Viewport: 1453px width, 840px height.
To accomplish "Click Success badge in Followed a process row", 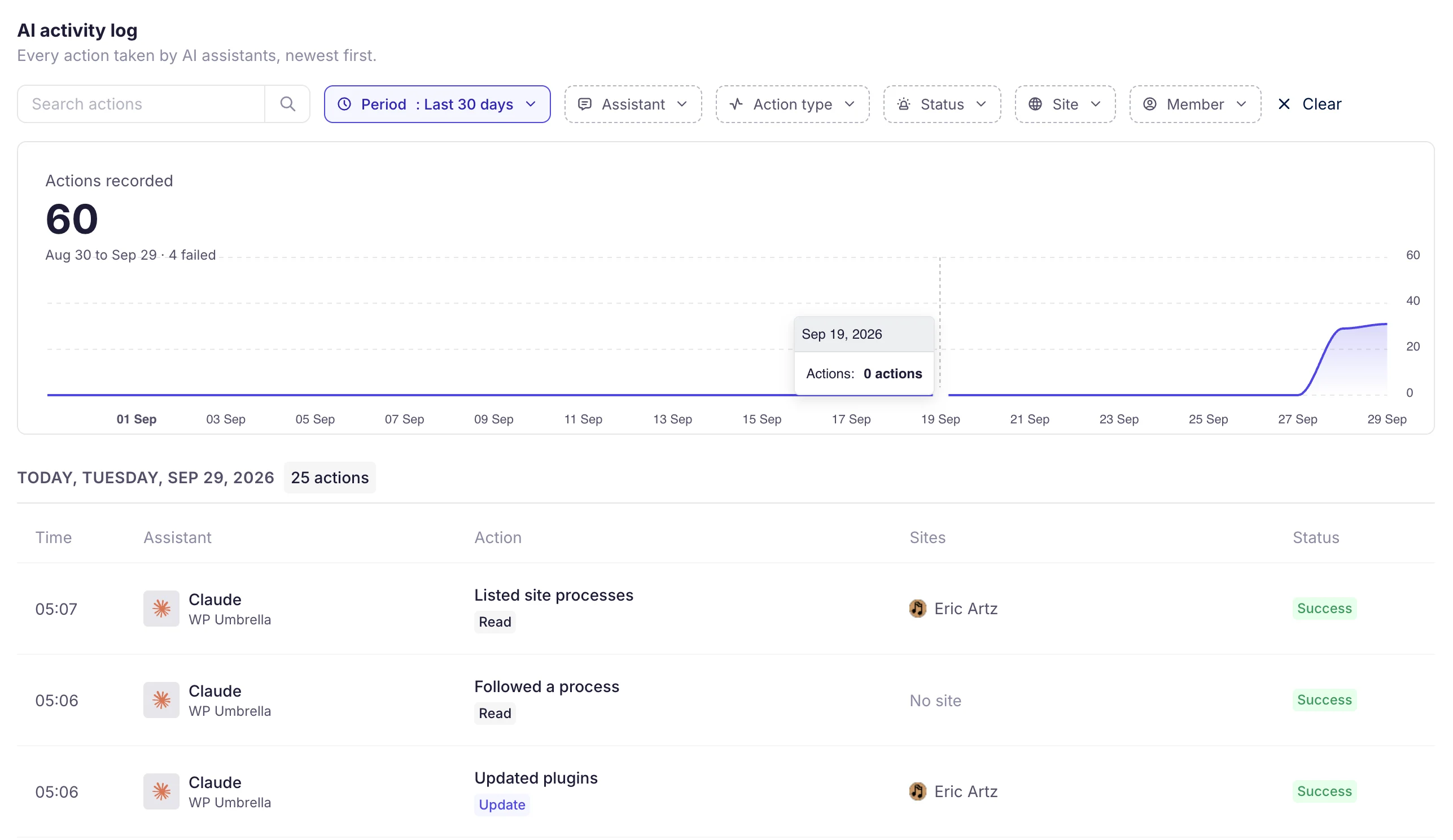I will [x=1324, y=700].
